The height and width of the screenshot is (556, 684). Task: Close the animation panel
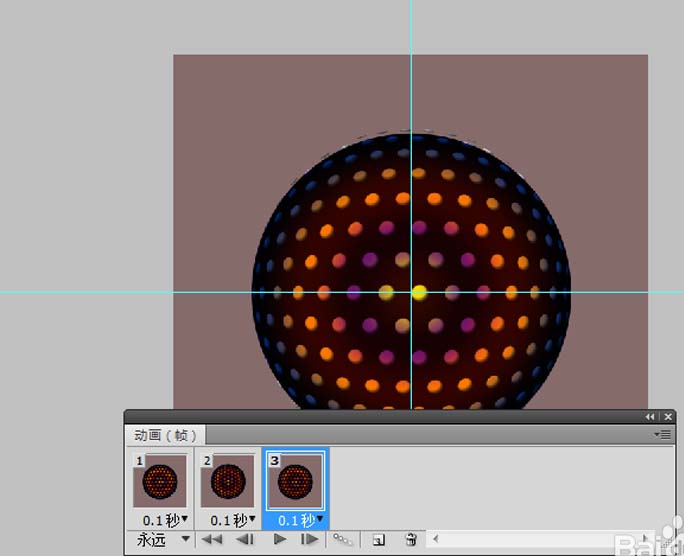tap(667, 417)
